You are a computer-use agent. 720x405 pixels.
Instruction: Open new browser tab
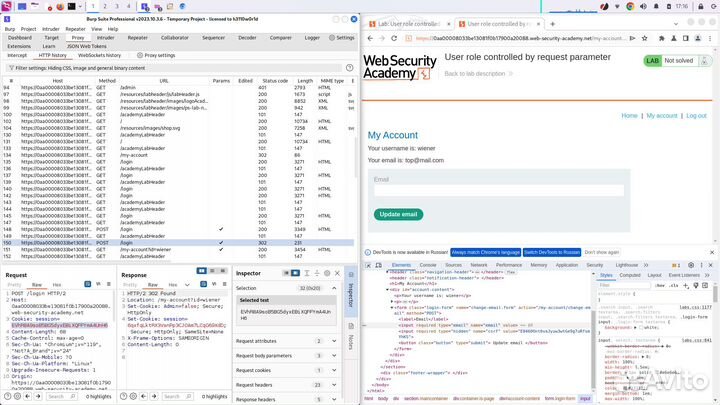[552, 24]
